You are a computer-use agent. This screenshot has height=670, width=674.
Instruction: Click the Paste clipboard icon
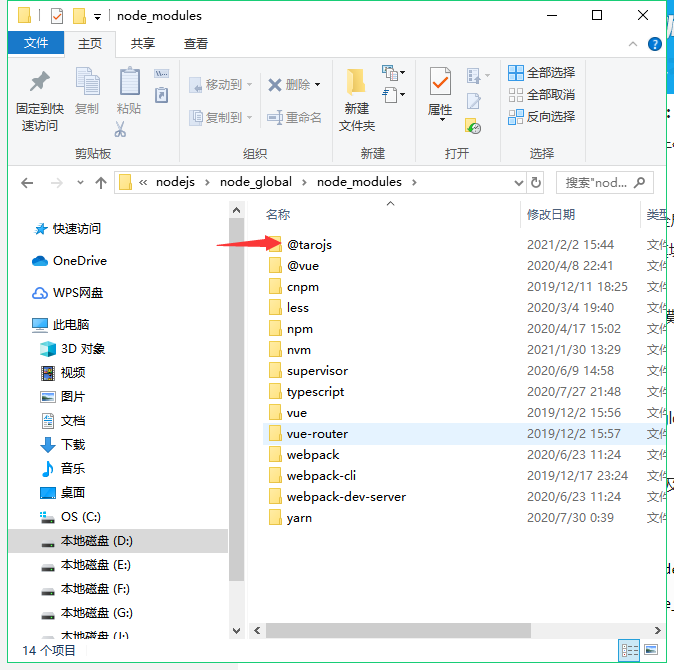coord(129,81)
